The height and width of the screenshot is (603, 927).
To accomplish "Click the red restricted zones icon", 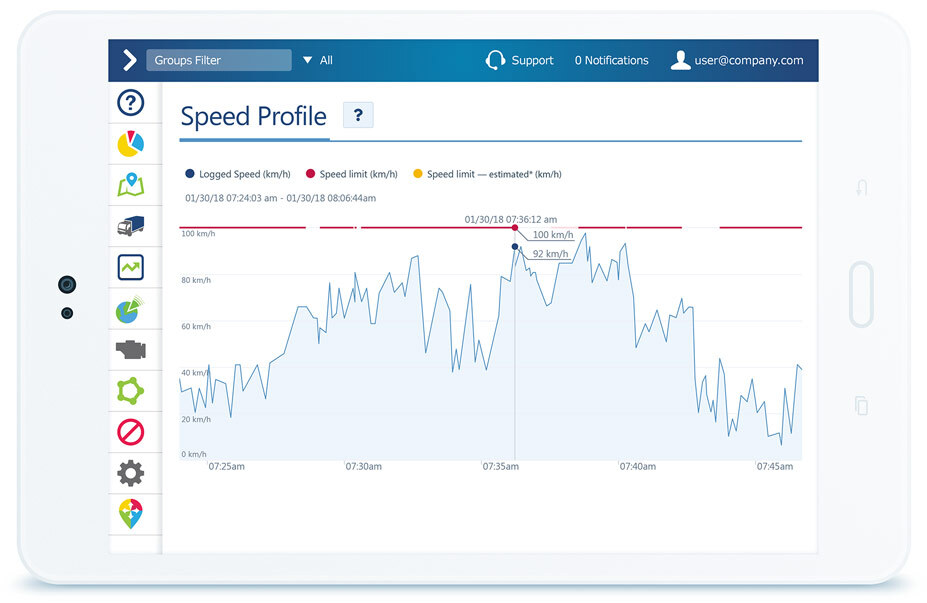I will point(130,432).
